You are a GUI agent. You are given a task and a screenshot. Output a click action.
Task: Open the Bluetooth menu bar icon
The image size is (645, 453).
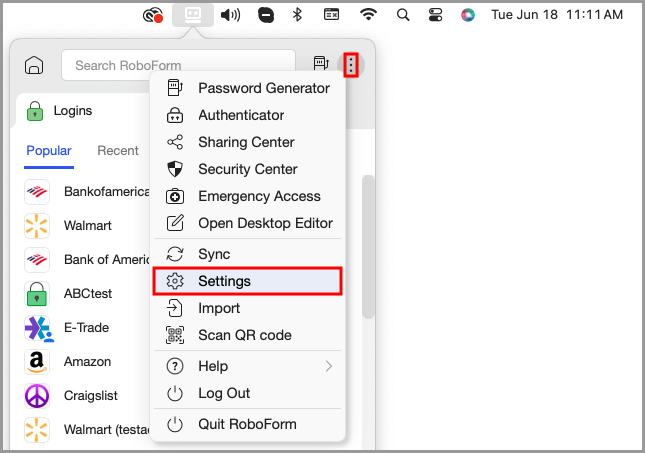[297, 15]
